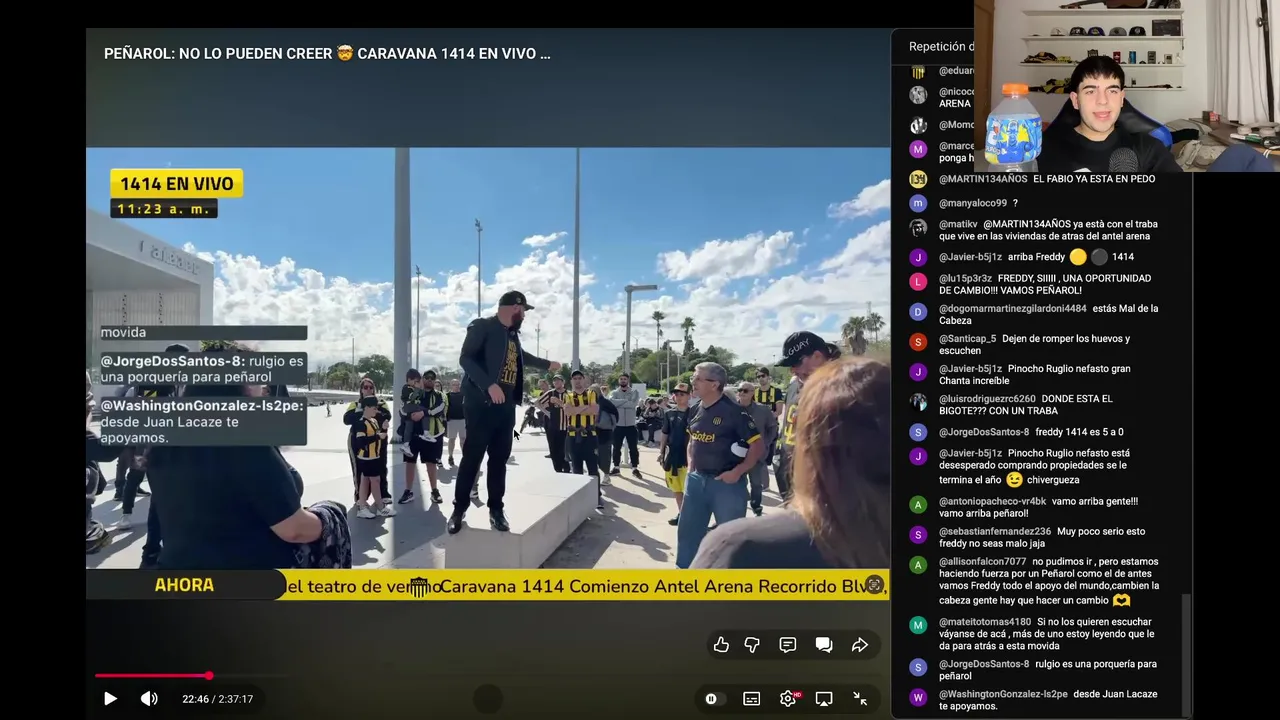Screen dimensions: 1280x720
Task: Click @dogomarmartinezgilardoni4484 avatar
Action: click(x=918, y=312)
